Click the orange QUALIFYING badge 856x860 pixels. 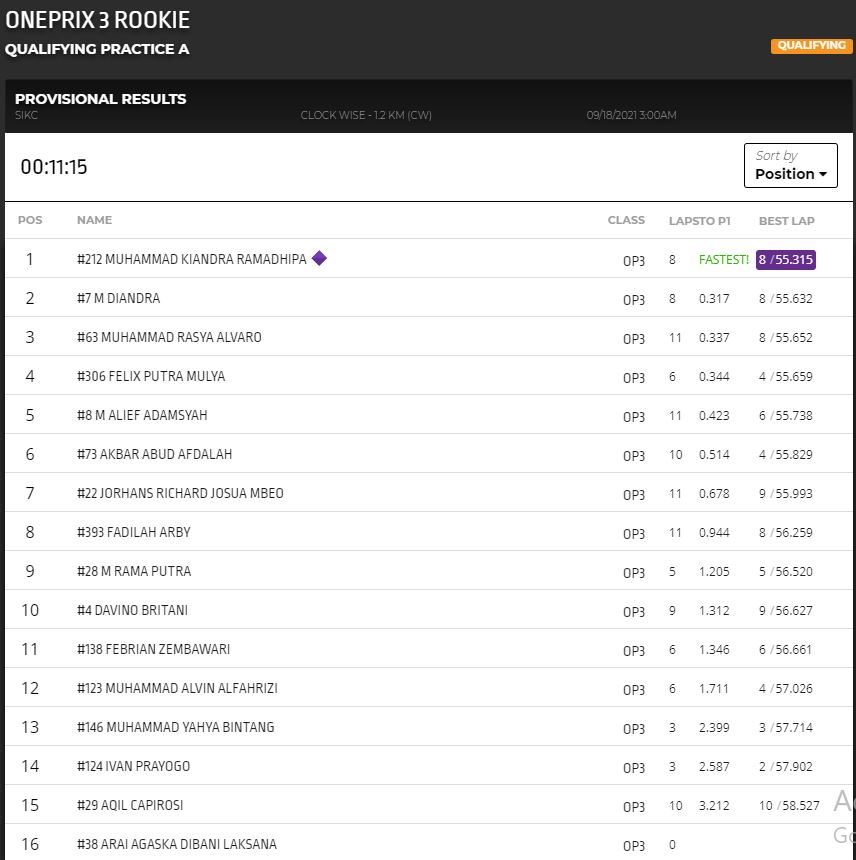811,46
